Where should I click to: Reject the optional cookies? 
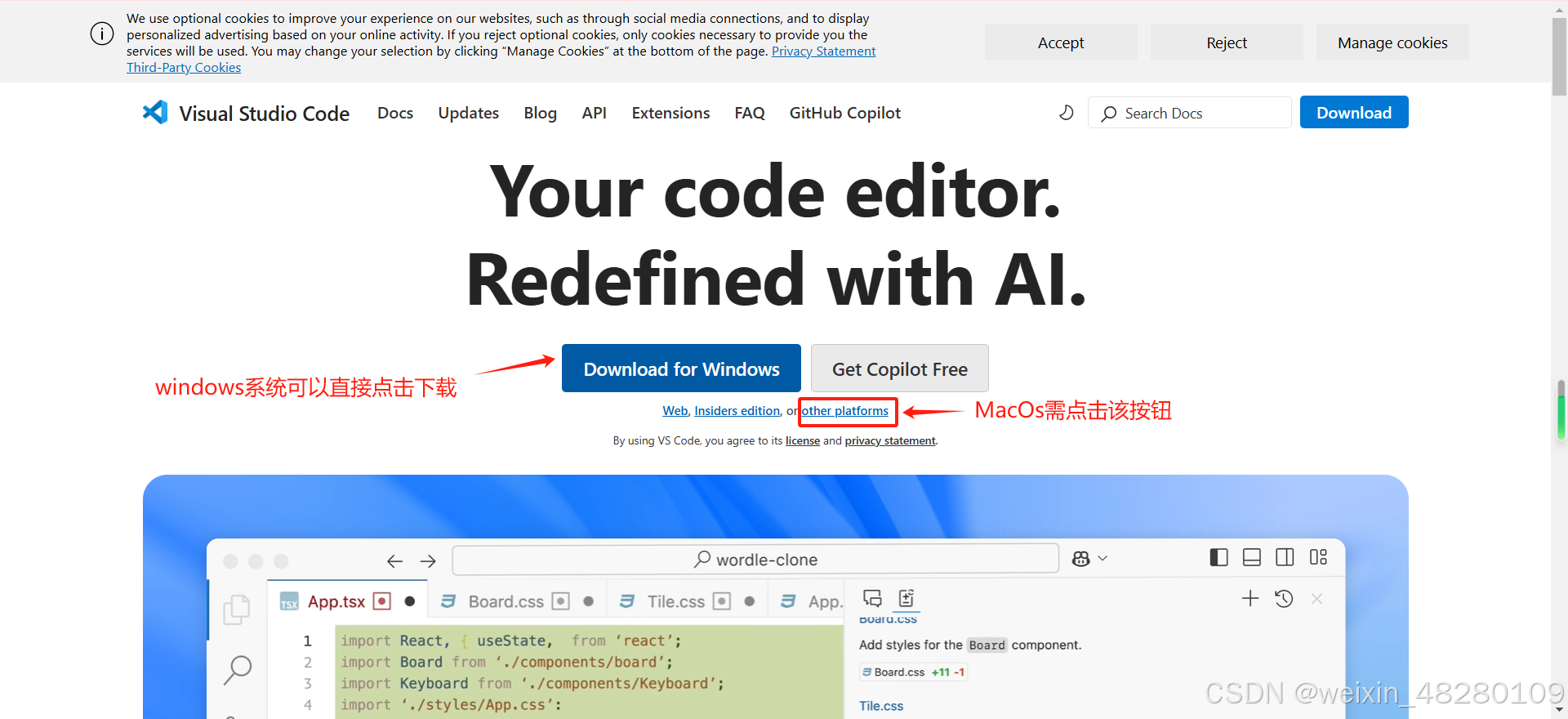[x=1227, y=42]
